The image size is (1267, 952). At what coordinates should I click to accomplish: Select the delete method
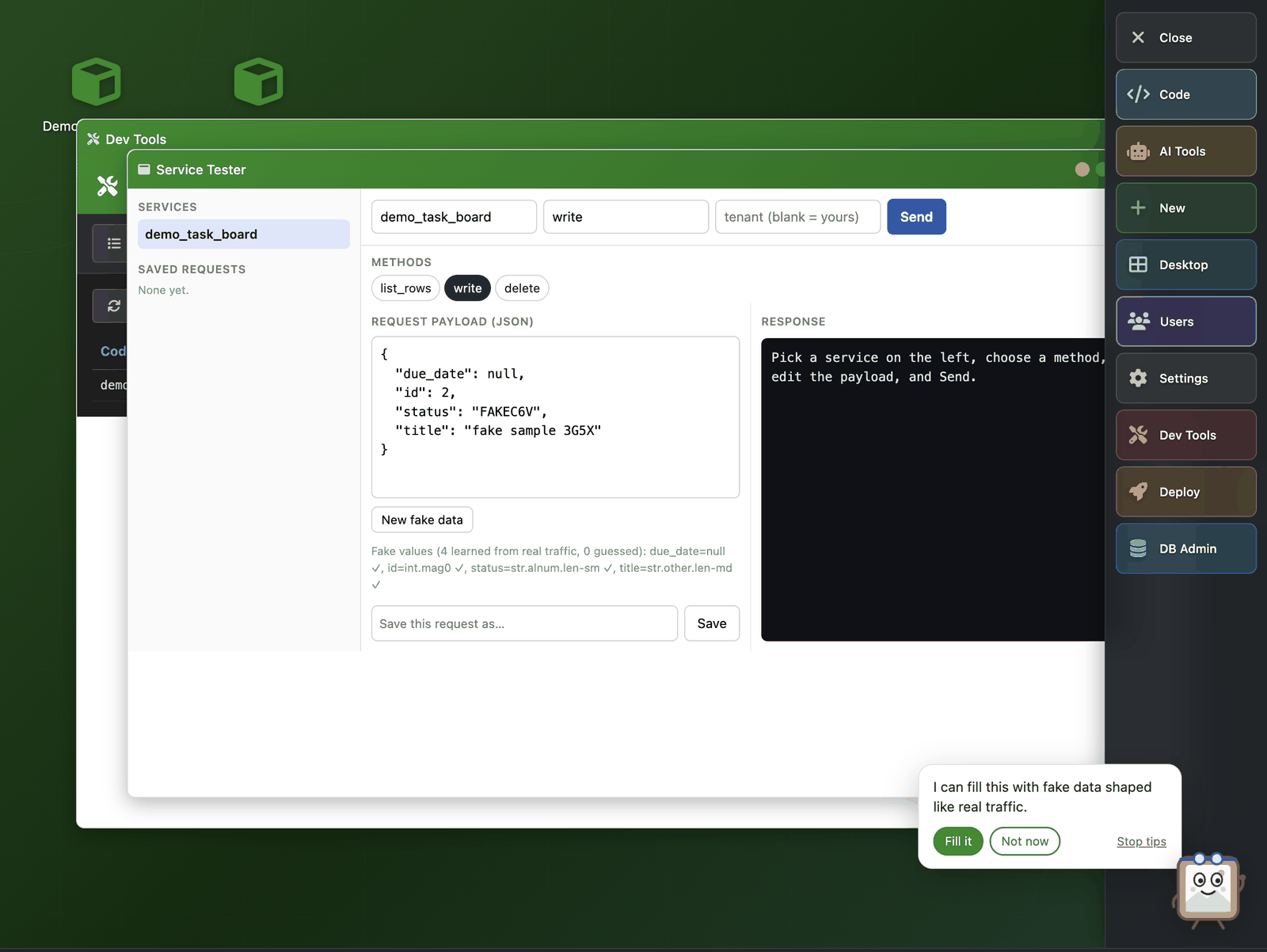(522, 288)
